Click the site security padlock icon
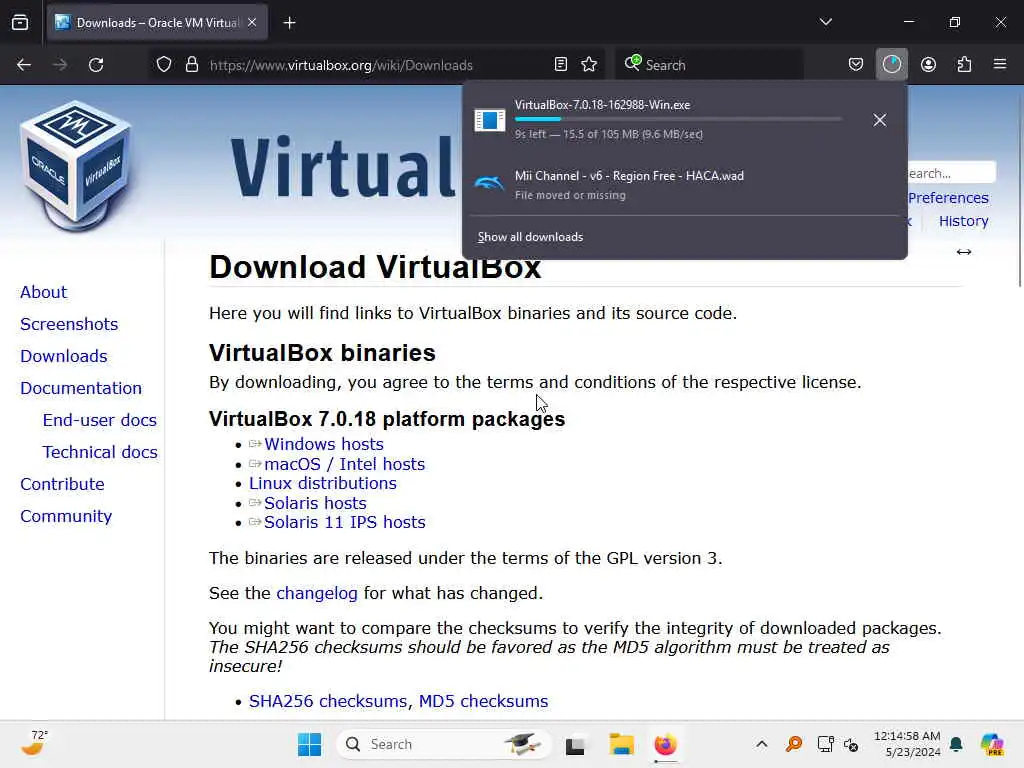Viewport: 1024px width, 768px height. pyautogui.click(x=191, y=65)
